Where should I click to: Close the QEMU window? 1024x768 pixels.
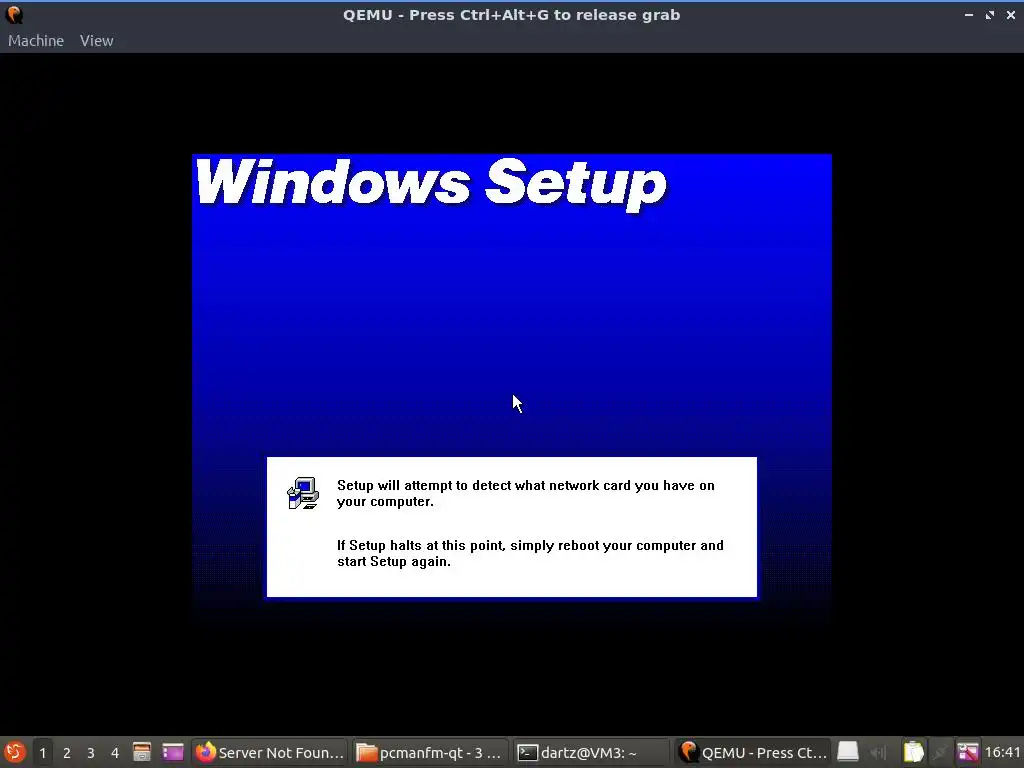[1010, 14]
